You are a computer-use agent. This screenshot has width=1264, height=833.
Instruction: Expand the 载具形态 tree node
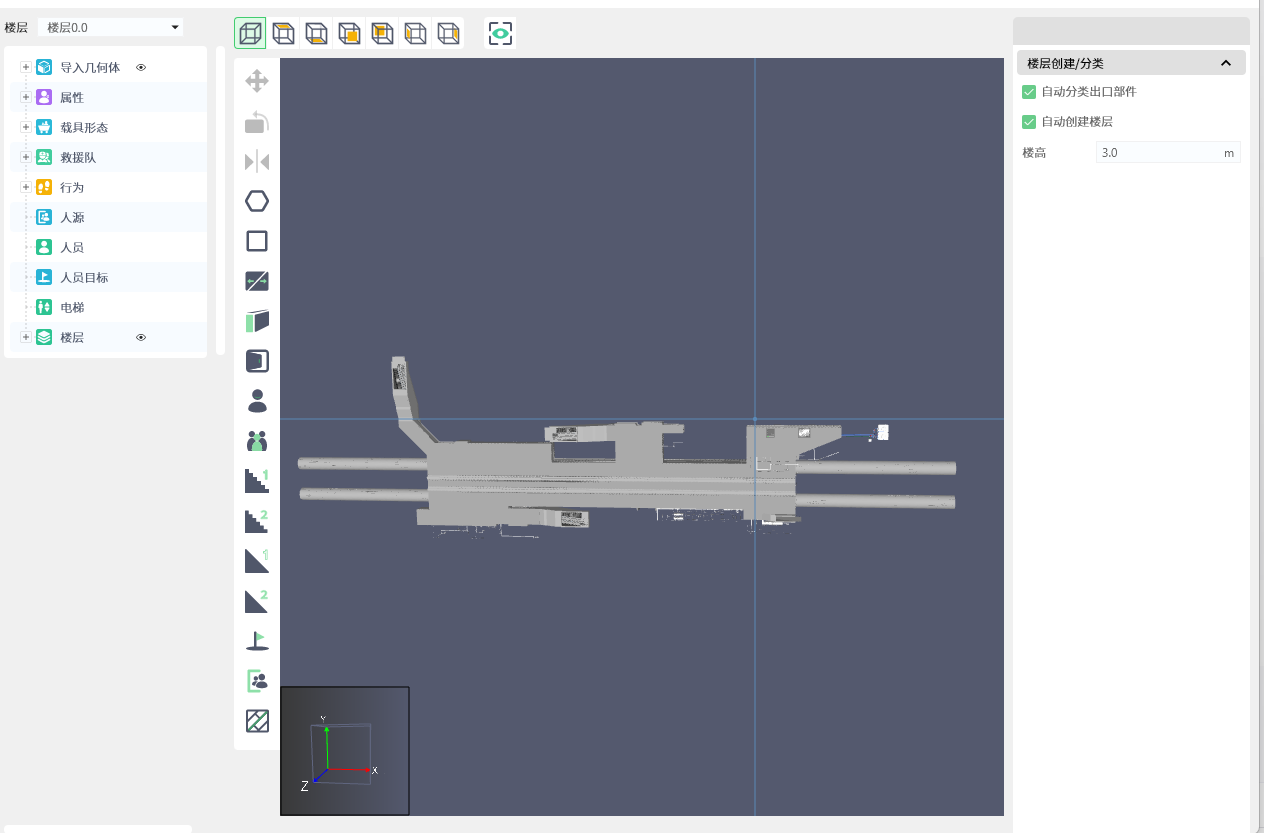[26, 127]
